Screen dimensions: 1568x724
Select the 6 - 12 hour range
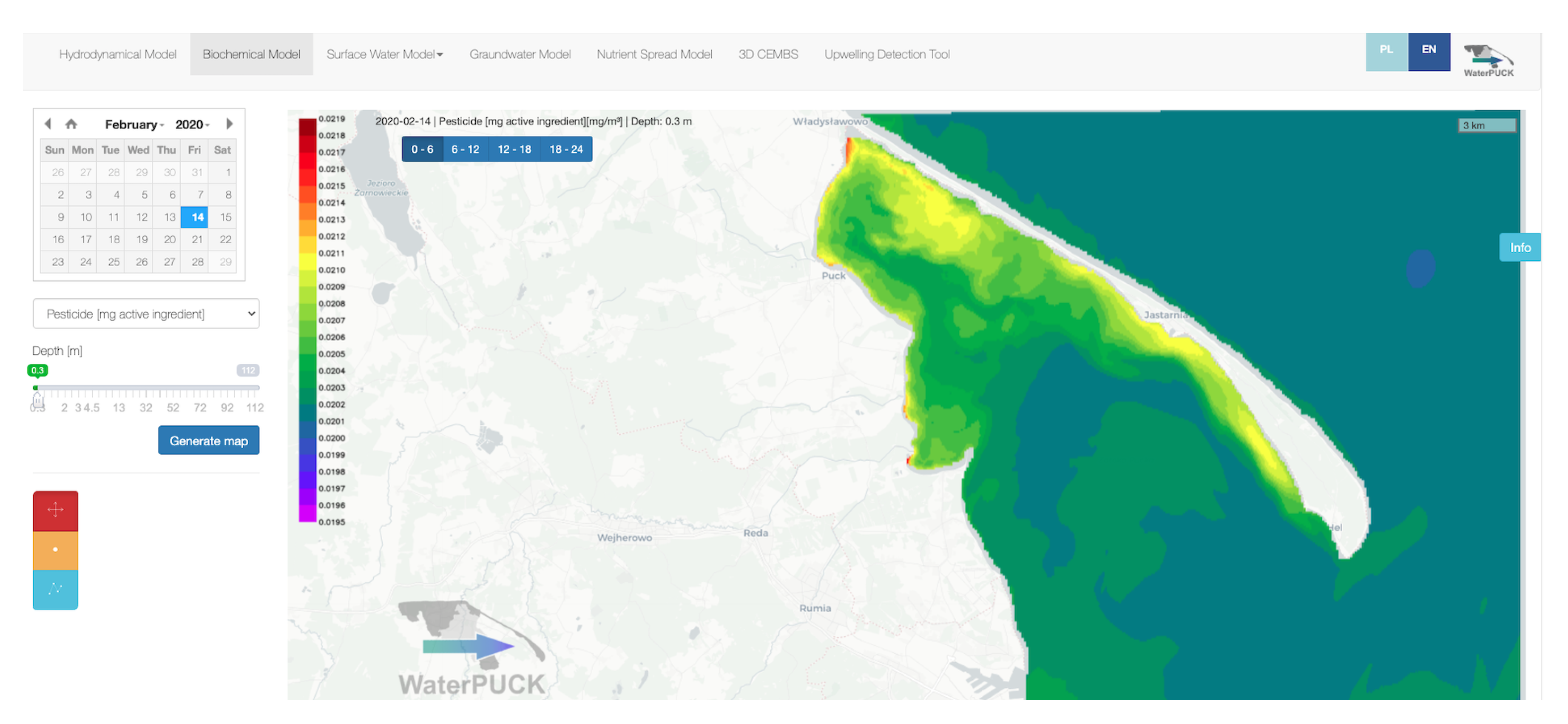[465, 149]
